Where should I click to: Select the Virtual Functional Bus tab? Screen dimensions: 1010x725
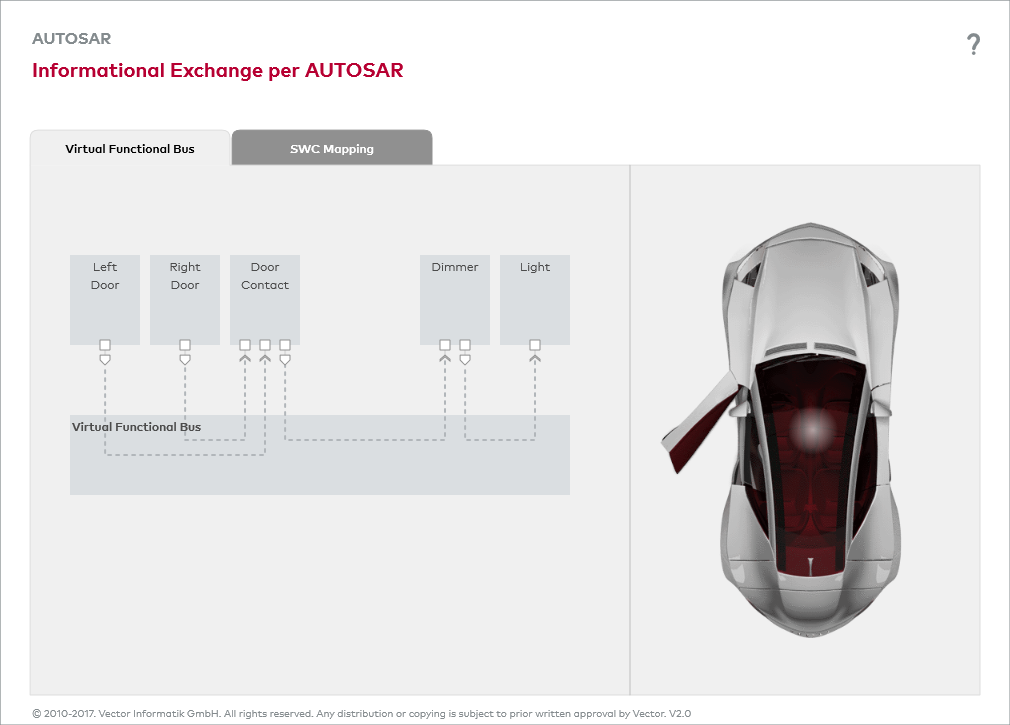coord(130,149)
